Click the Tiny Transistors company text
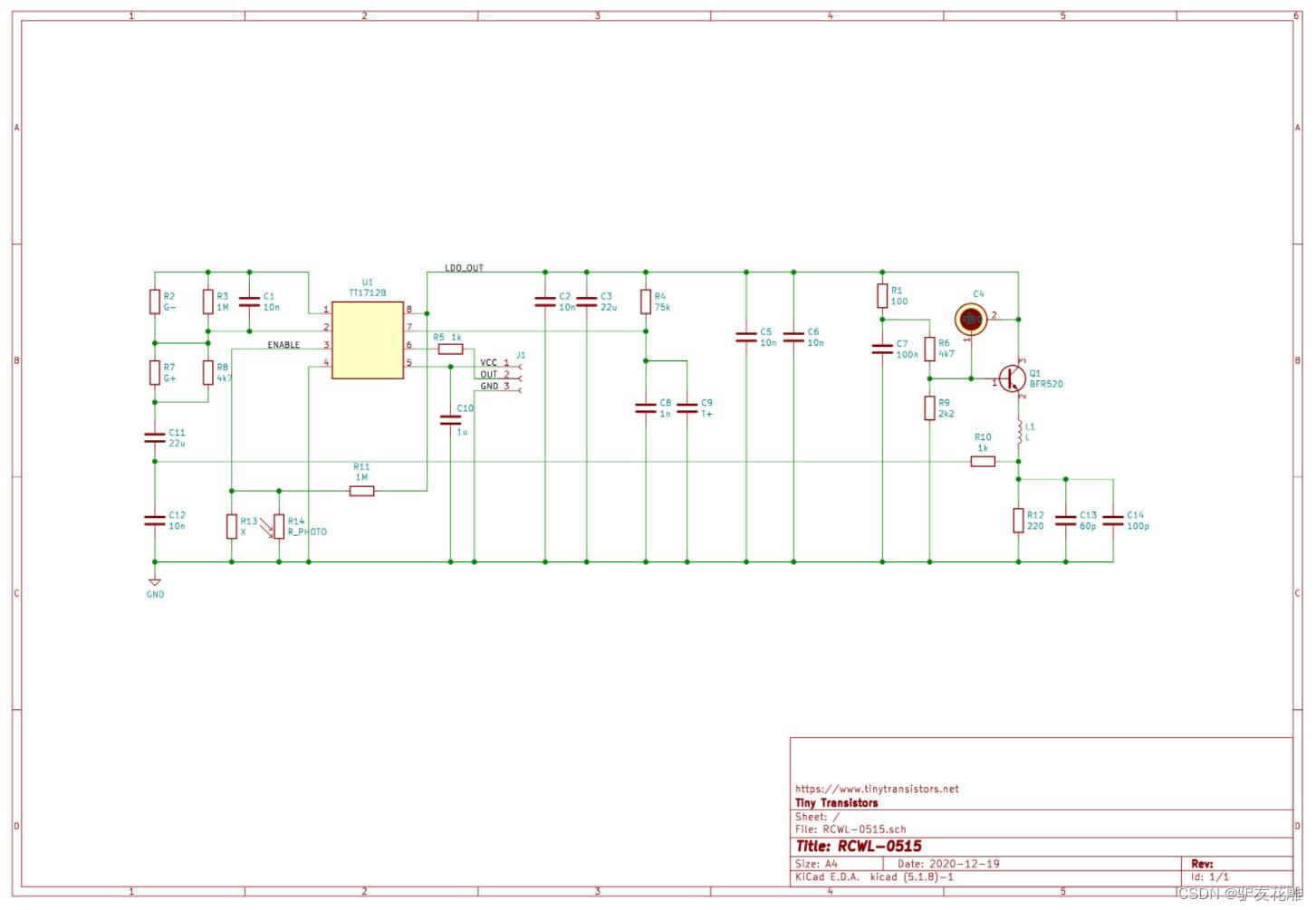 coord(837,803)
